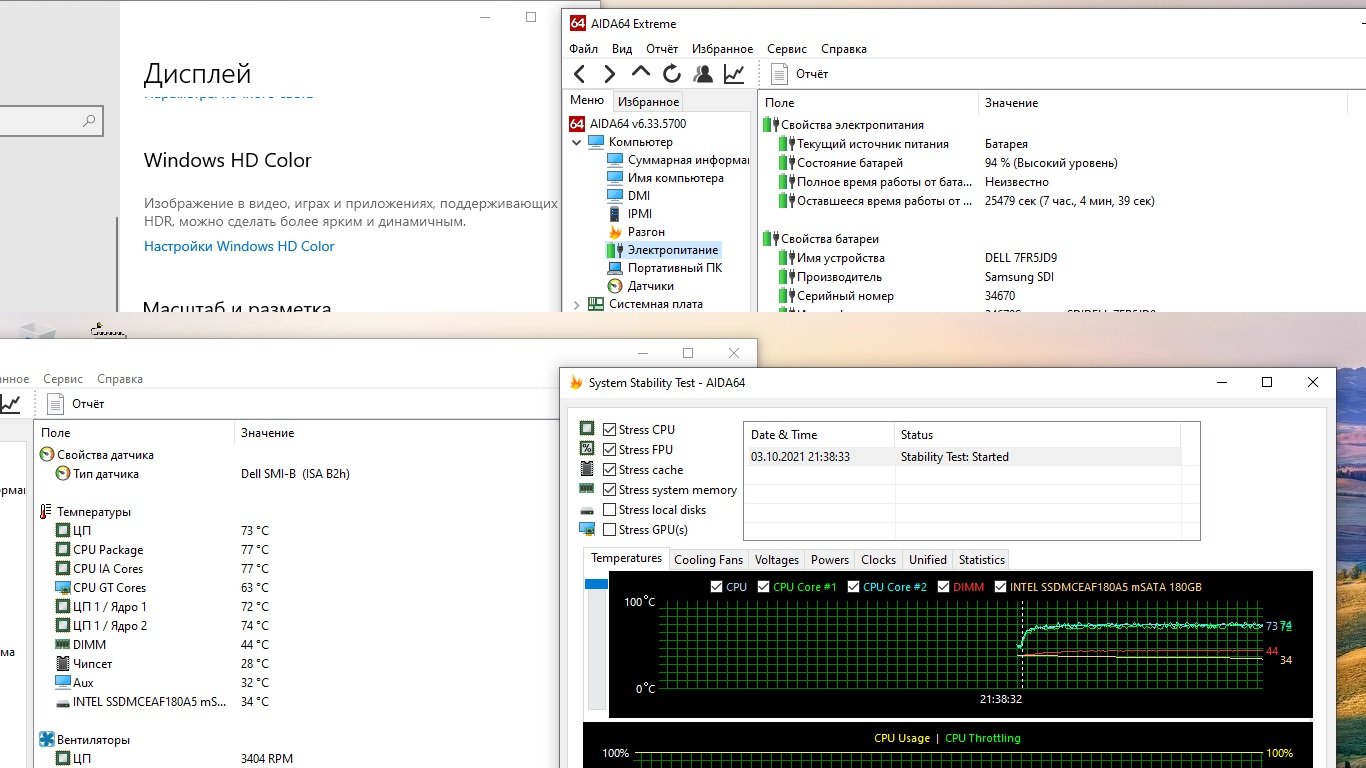Viewport: 1366px width, 768px height.
Task: Select Электропитание tree item
Action: point(662,250)
